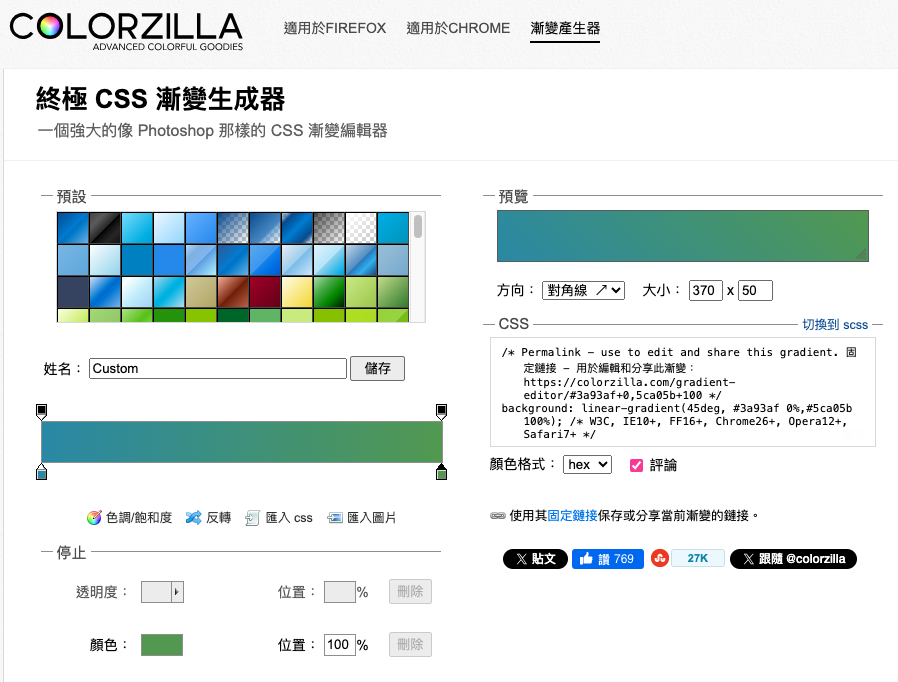
Task: Select the green color stop at right
Action: tap(442, 472)
